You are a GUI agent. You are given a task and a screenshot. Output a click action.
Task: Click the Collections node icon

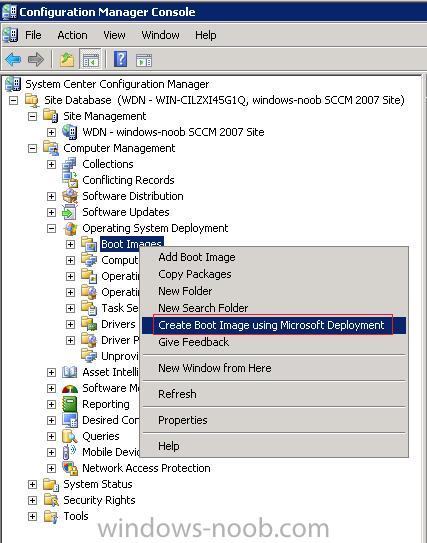69,164
